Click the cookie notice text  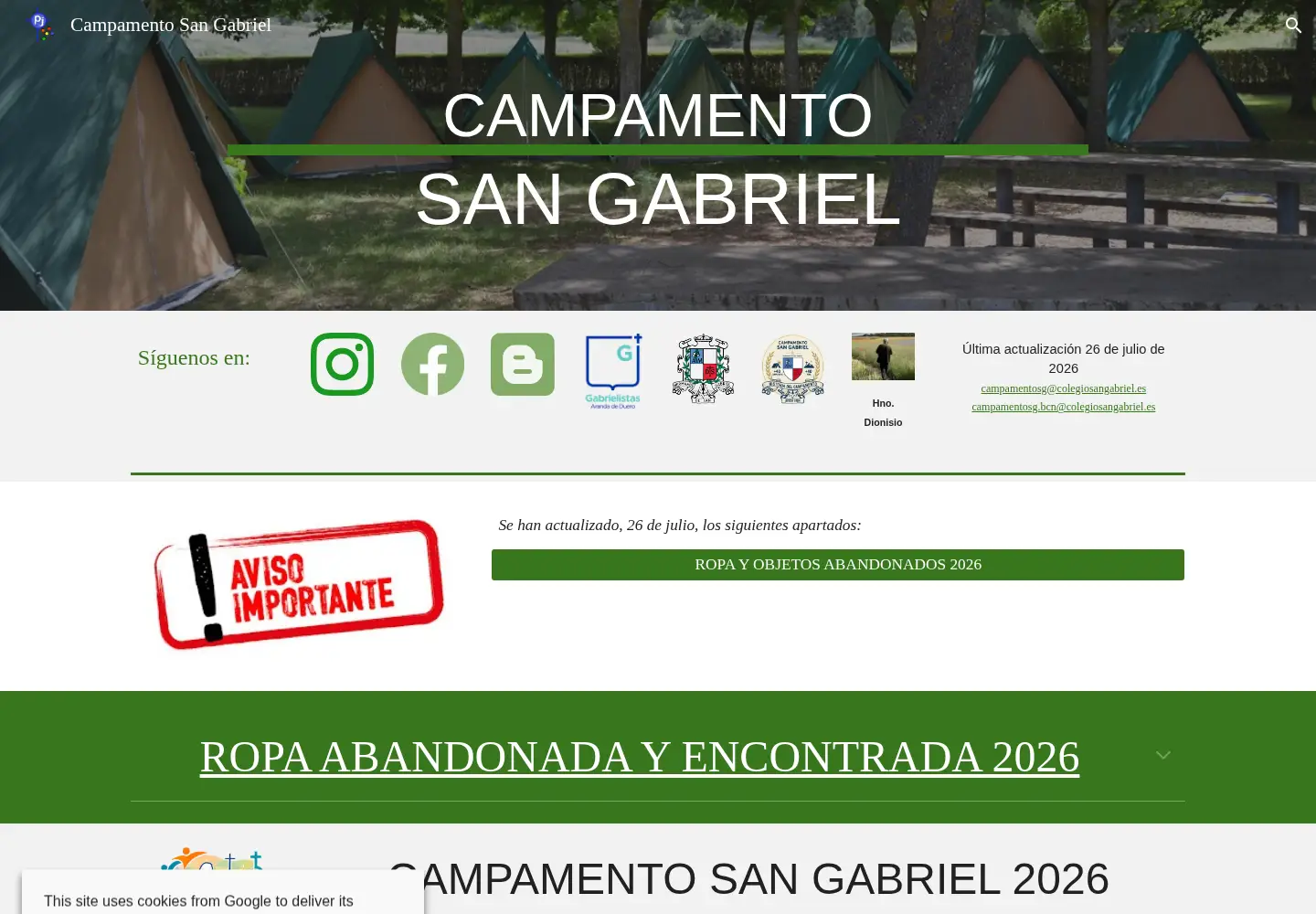[198, 901]
